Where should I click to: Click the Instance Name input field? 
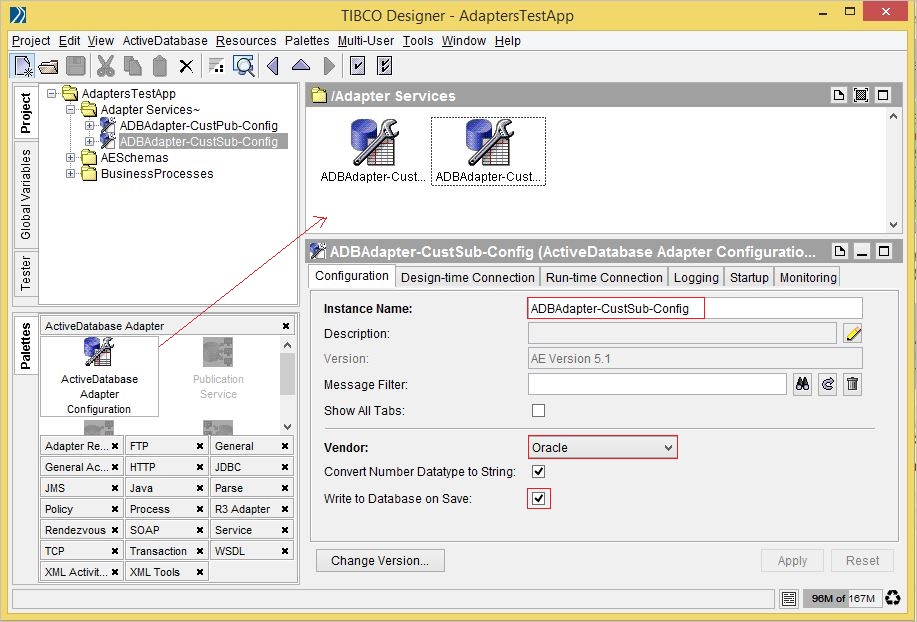tap(695, 308)
